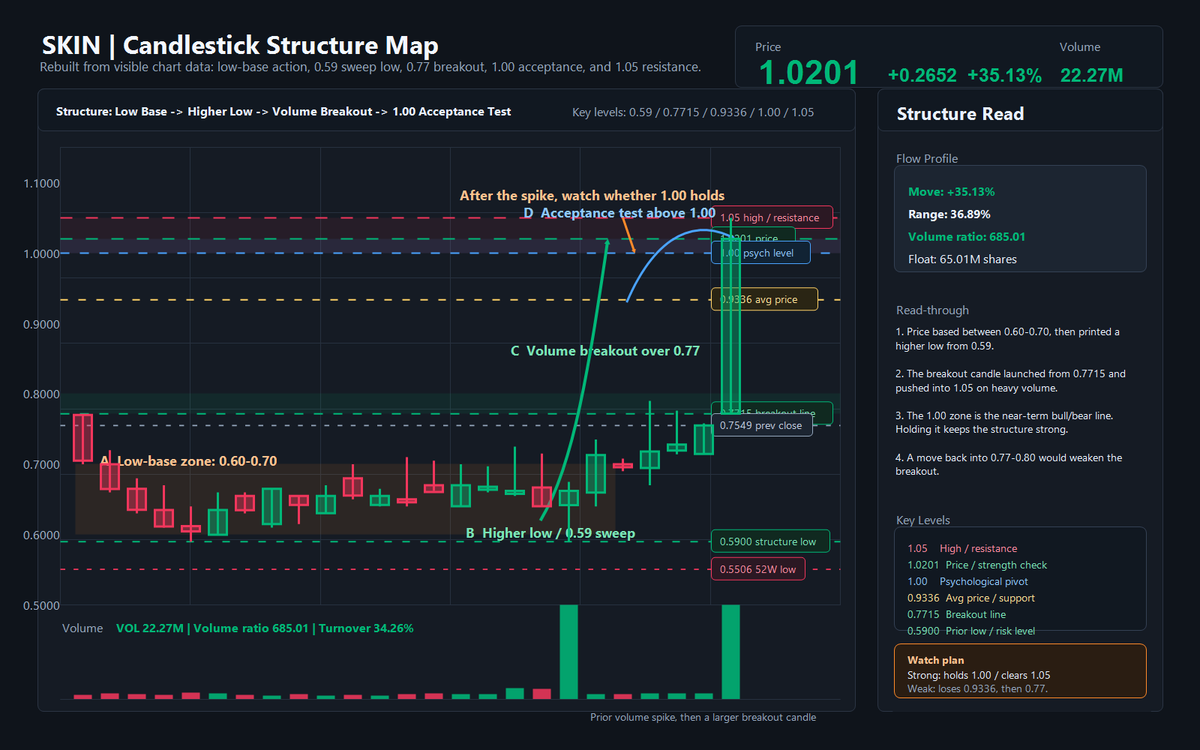Click the Float: 65.01M shares line
The image size is (1200, 750).
pos(962,260)
